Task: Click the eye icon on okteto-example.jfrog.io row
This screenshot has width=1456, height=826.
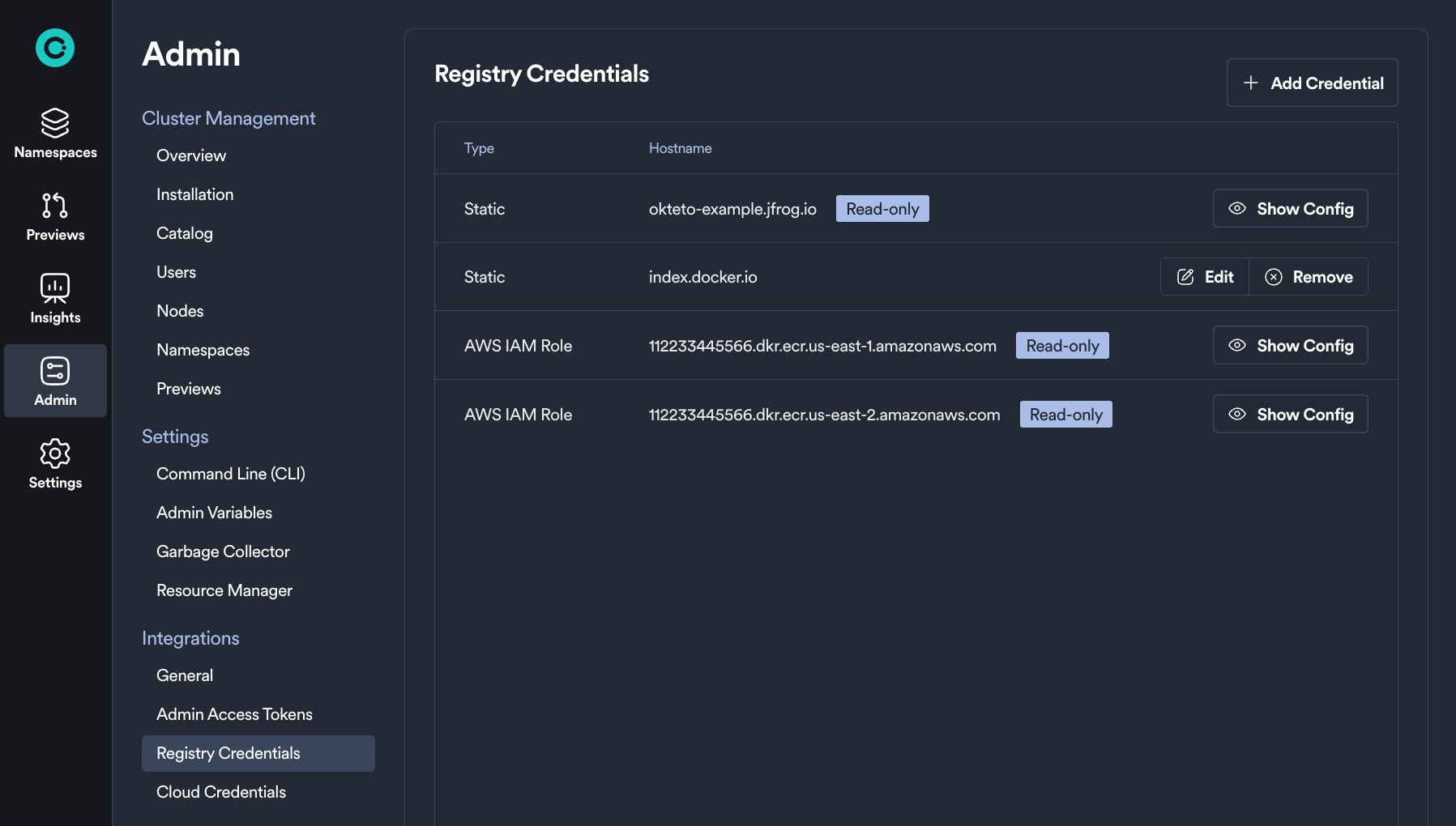Action: click(1237, 208)
